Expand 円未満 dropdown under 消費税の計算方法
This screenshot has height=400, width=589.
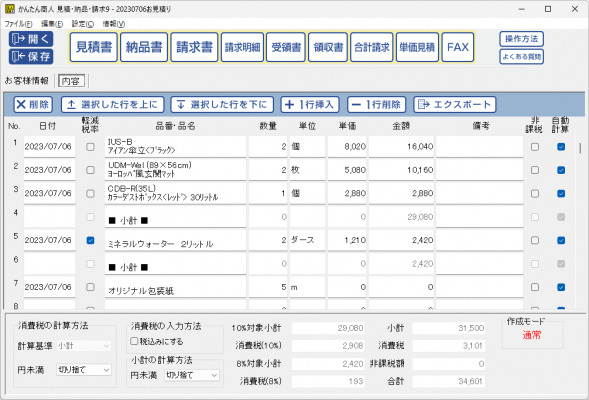(84, 370)
